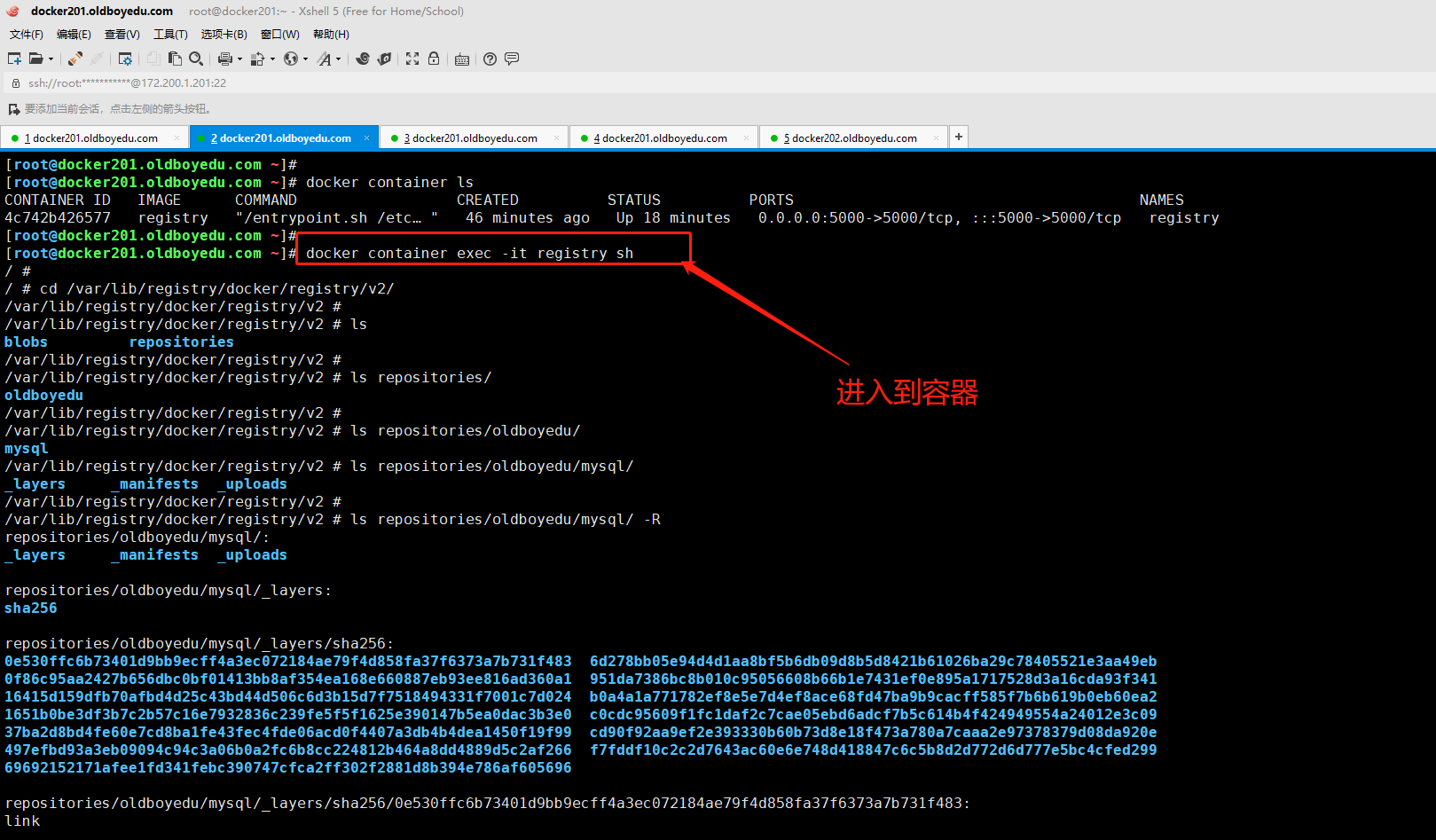Click the Find magnifier icon
Viewport: 1436px width, 840px height.
point(196,59)
